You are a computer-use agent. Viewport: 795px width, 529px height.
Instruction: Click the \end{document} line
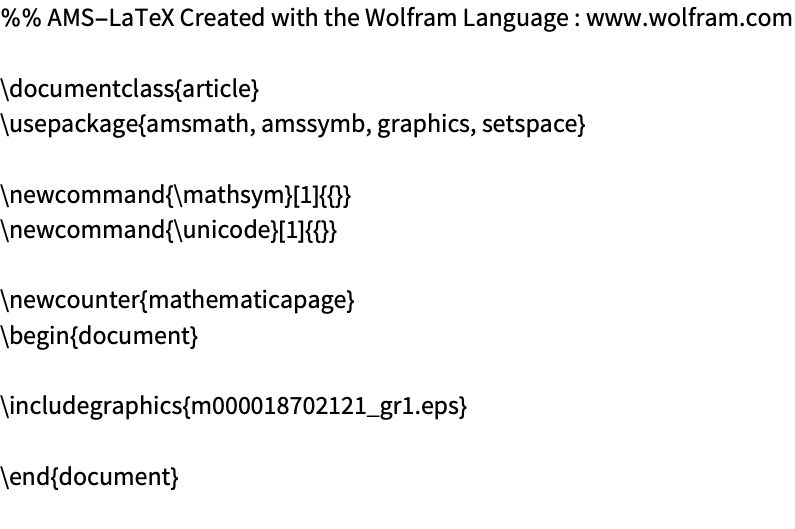90,477
